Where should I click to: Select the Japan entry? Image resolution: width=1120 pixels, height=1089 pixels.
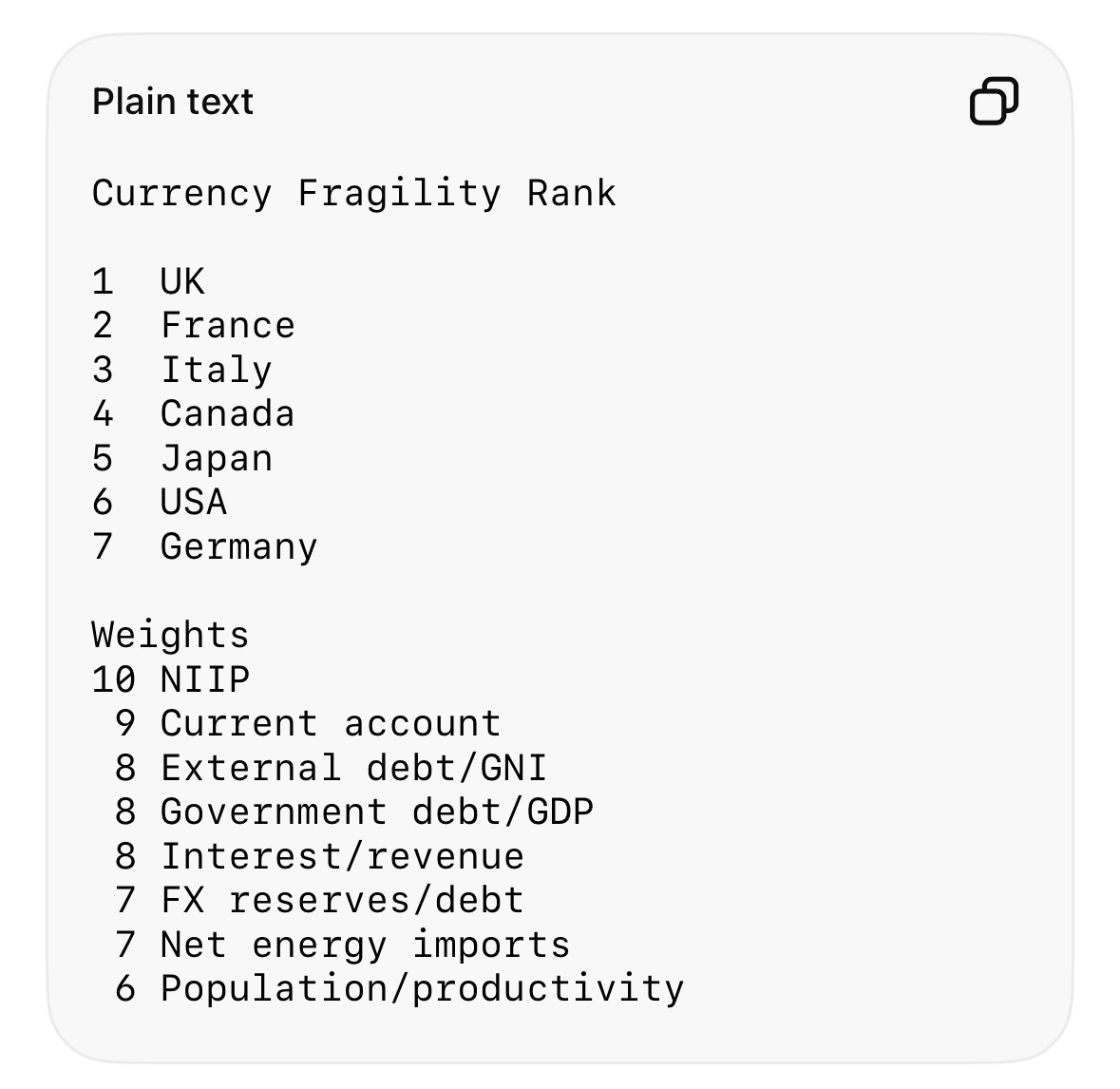click(182, 459)
